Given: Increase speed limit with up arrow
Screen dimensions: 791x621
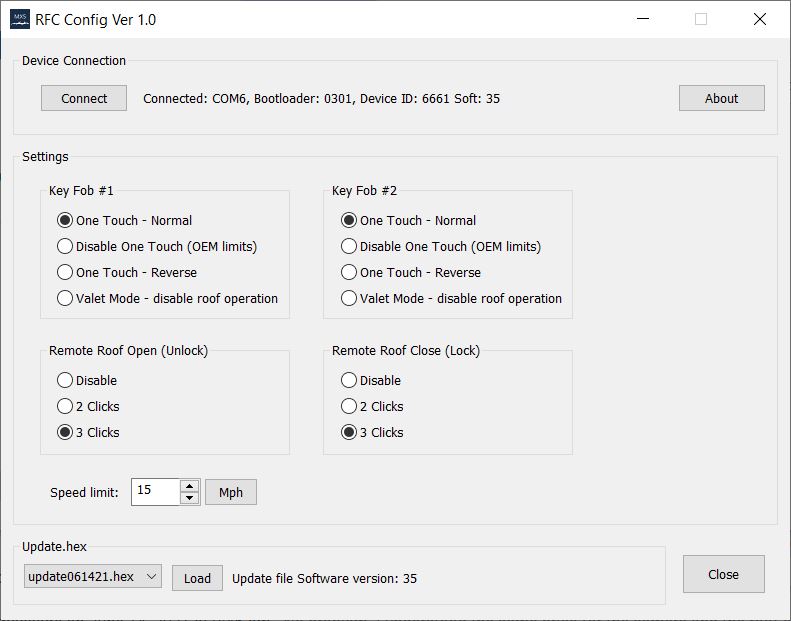Looking at the screenshot, I should pos(190,486).
